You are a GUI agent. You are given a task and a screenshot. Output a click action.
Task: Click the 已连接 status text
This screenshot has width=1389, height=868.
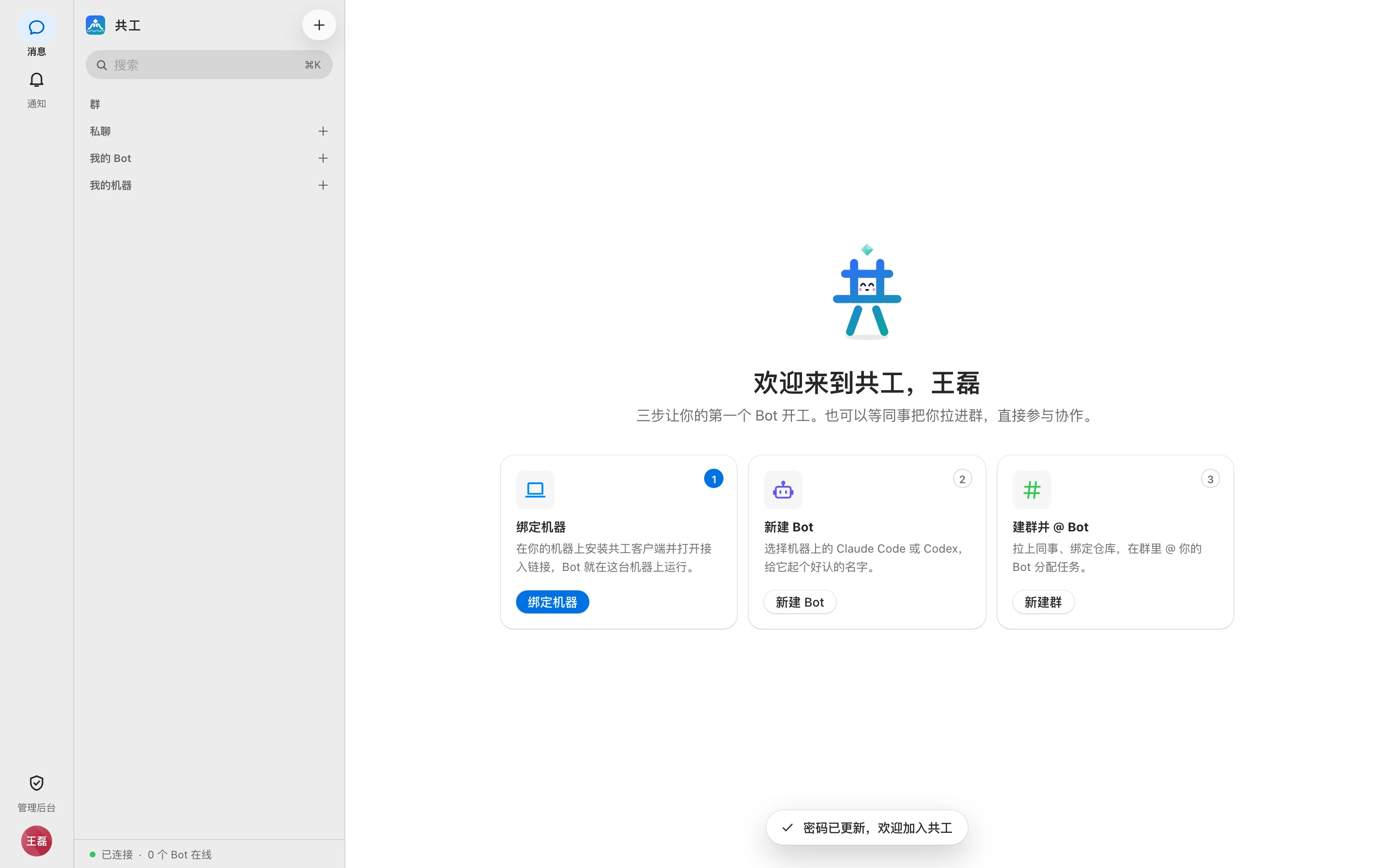point(117,854)
